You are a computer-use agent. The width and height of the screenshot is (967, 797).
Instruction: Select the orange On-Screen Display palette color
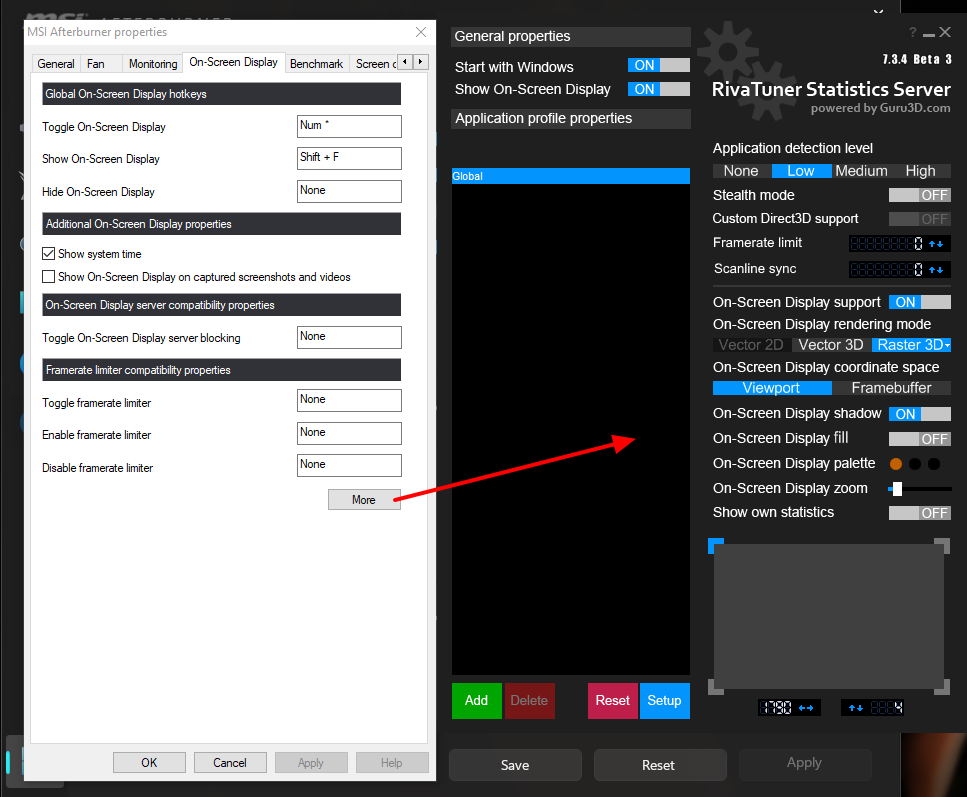coord(896,464)
